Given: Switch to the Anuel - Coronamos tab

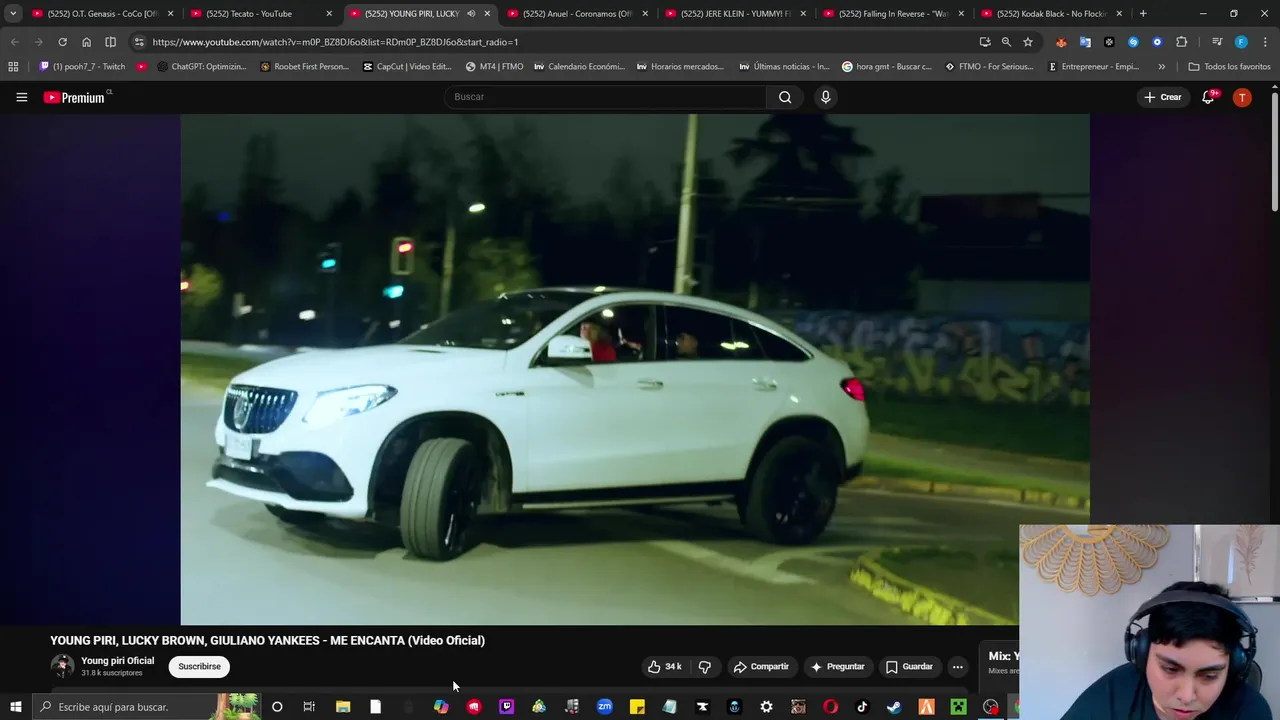Looking at the screenshot, I should [575, 14].
